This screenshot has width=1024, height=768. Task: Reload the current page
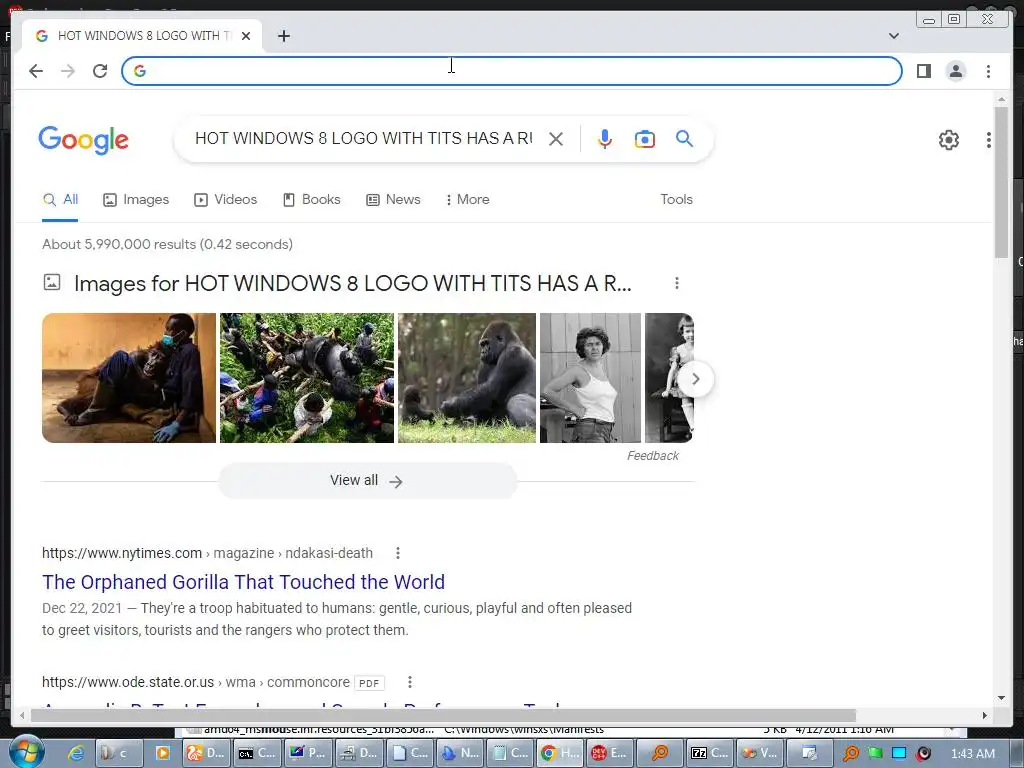point(100,71)
